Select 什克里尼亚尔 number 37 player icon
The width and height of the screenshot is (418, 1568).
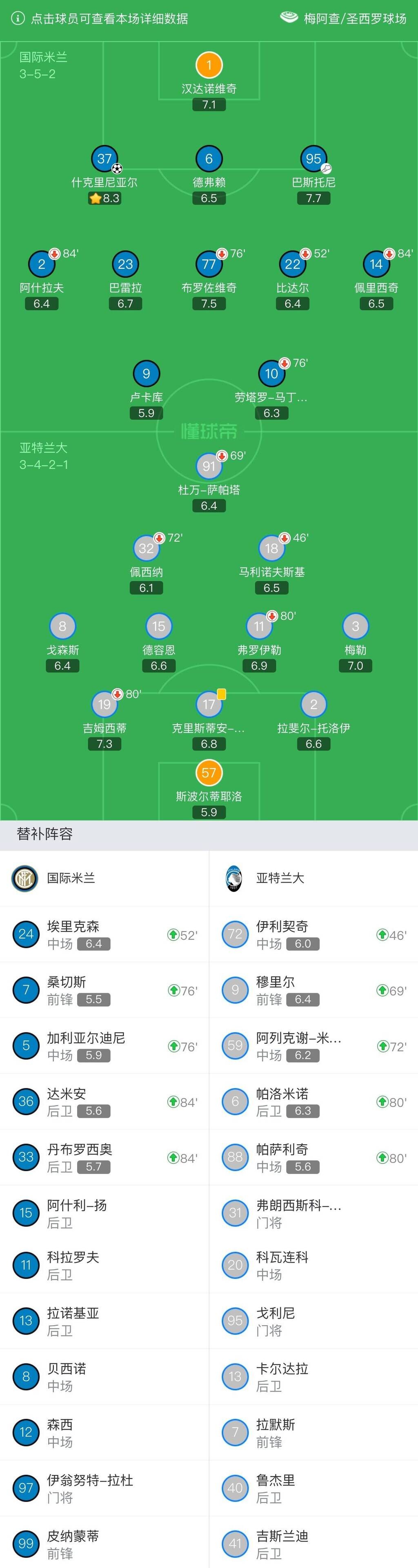pos(104,159)
